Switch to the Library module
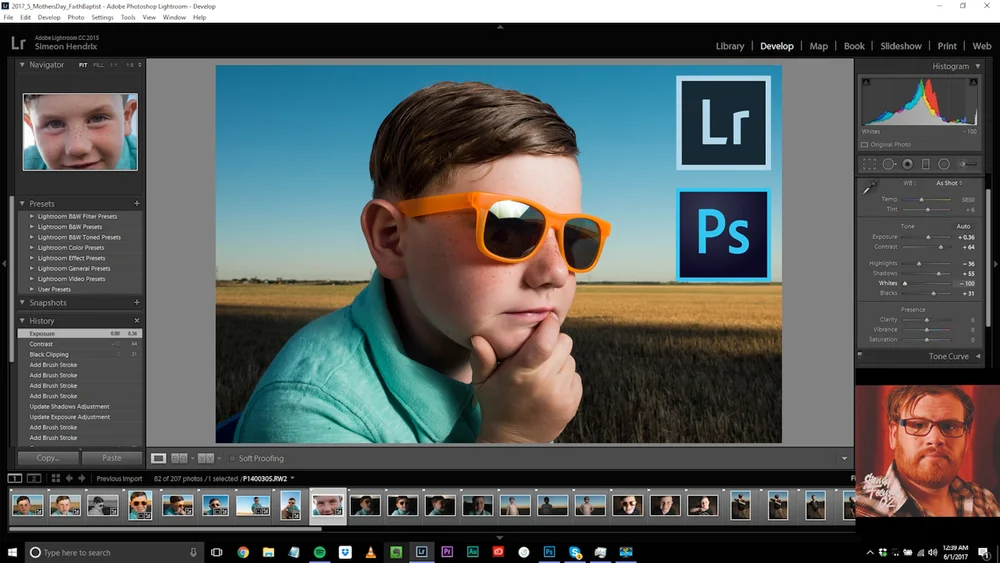1000x563 pixels. click(x=730, y=46)
